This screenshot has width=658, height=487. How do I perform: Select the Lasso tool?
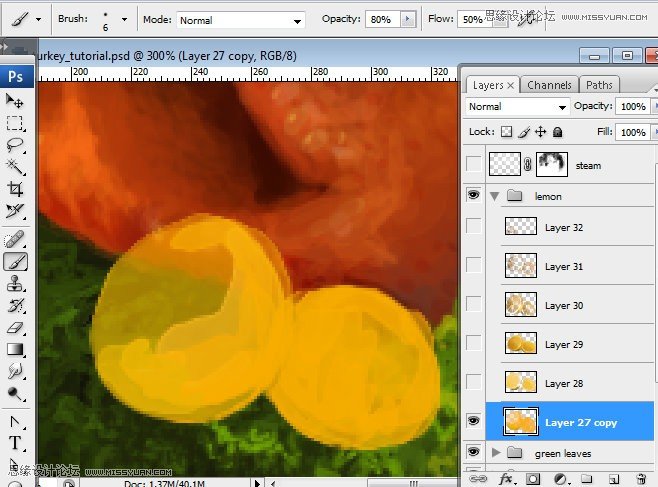tap(15, 145)
